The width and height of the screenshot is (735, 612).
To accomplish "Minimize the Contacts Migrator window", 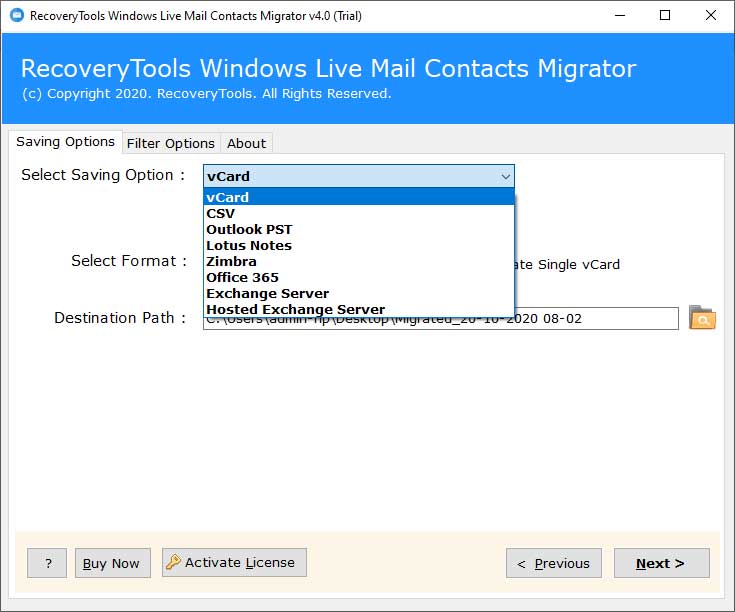I will click(x=620, y=15).
